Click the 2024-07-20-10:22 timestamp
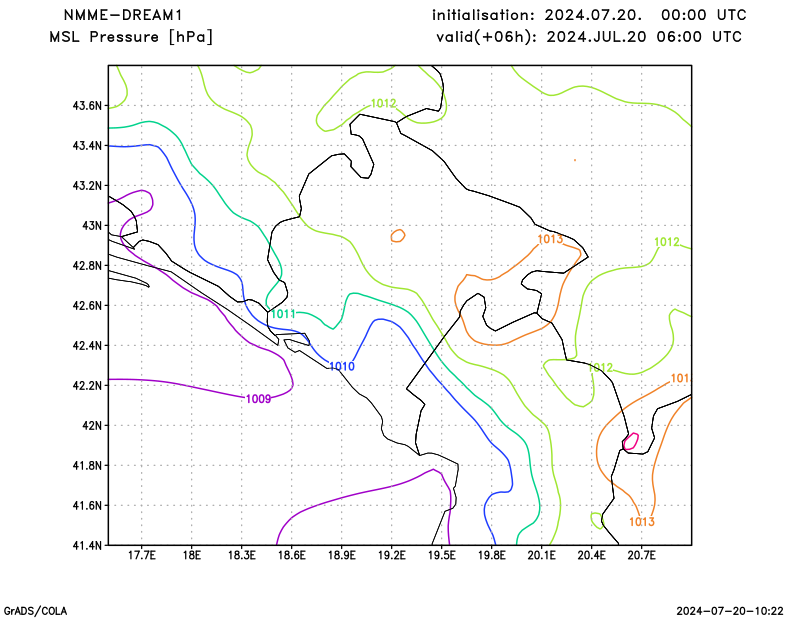This screenshot has height=618, width=800. [730, 611]
